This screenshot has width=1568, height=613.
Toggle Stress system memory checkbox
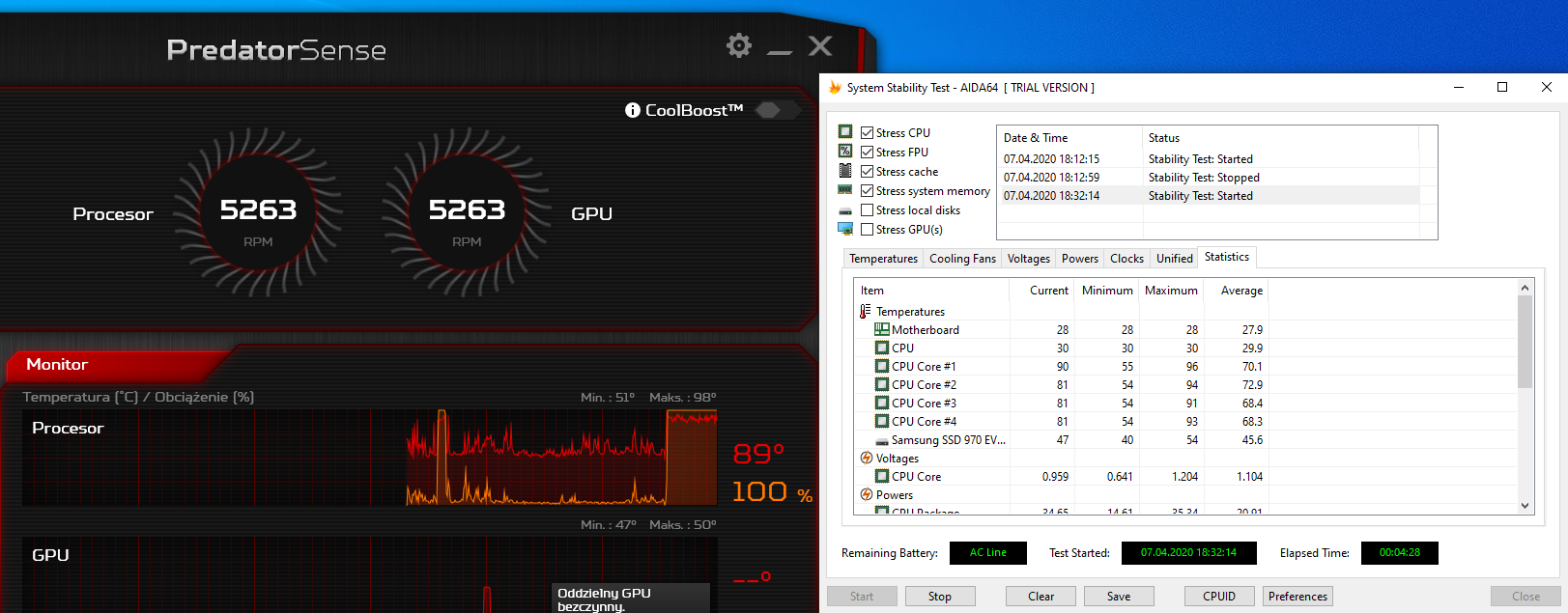tap(867, 191)
